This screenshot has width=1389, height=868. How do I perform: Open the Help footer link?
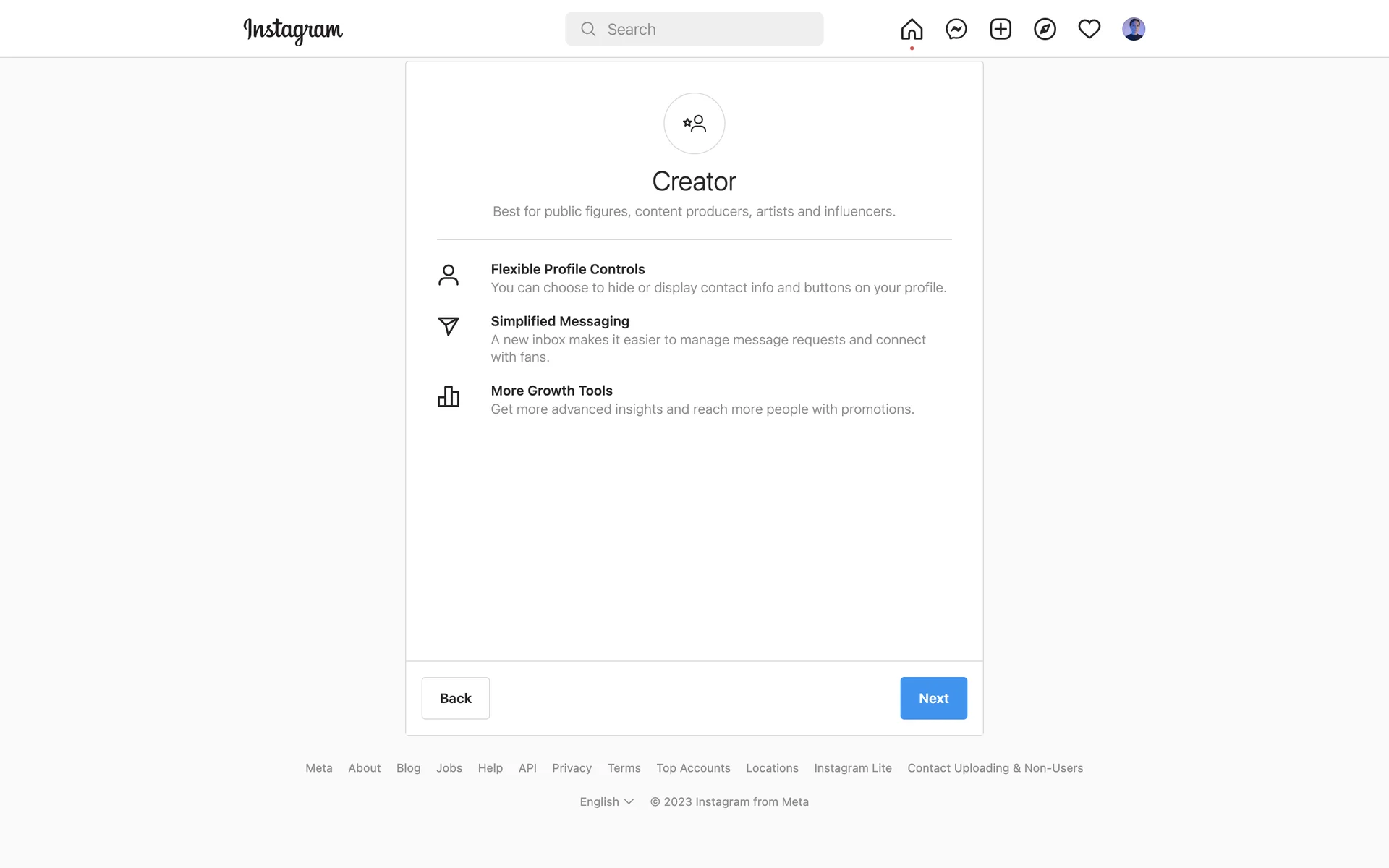click(x=490, y=768)
